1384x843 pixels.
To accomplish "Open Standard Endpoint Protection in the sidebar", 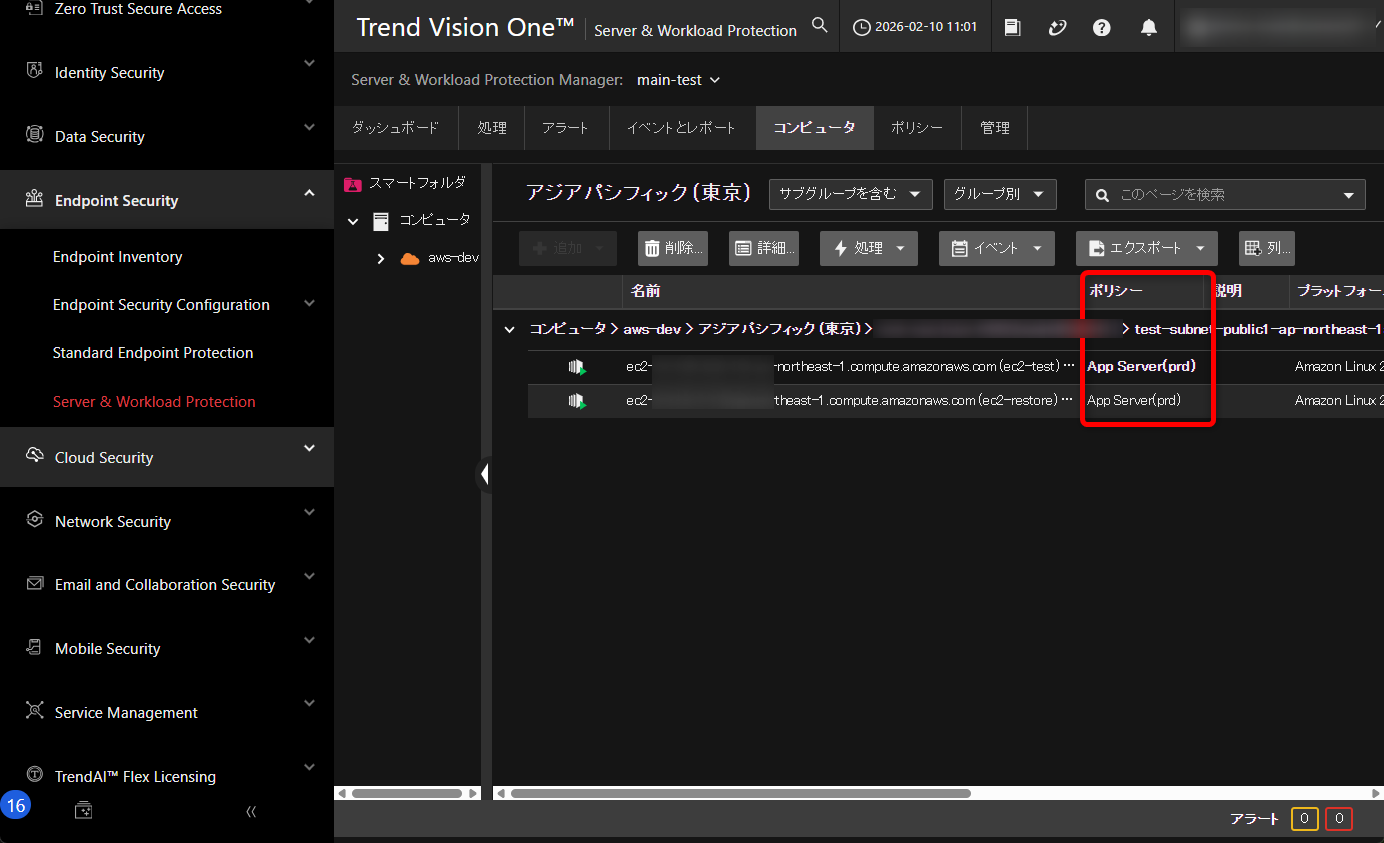I will tap(153, 353).
